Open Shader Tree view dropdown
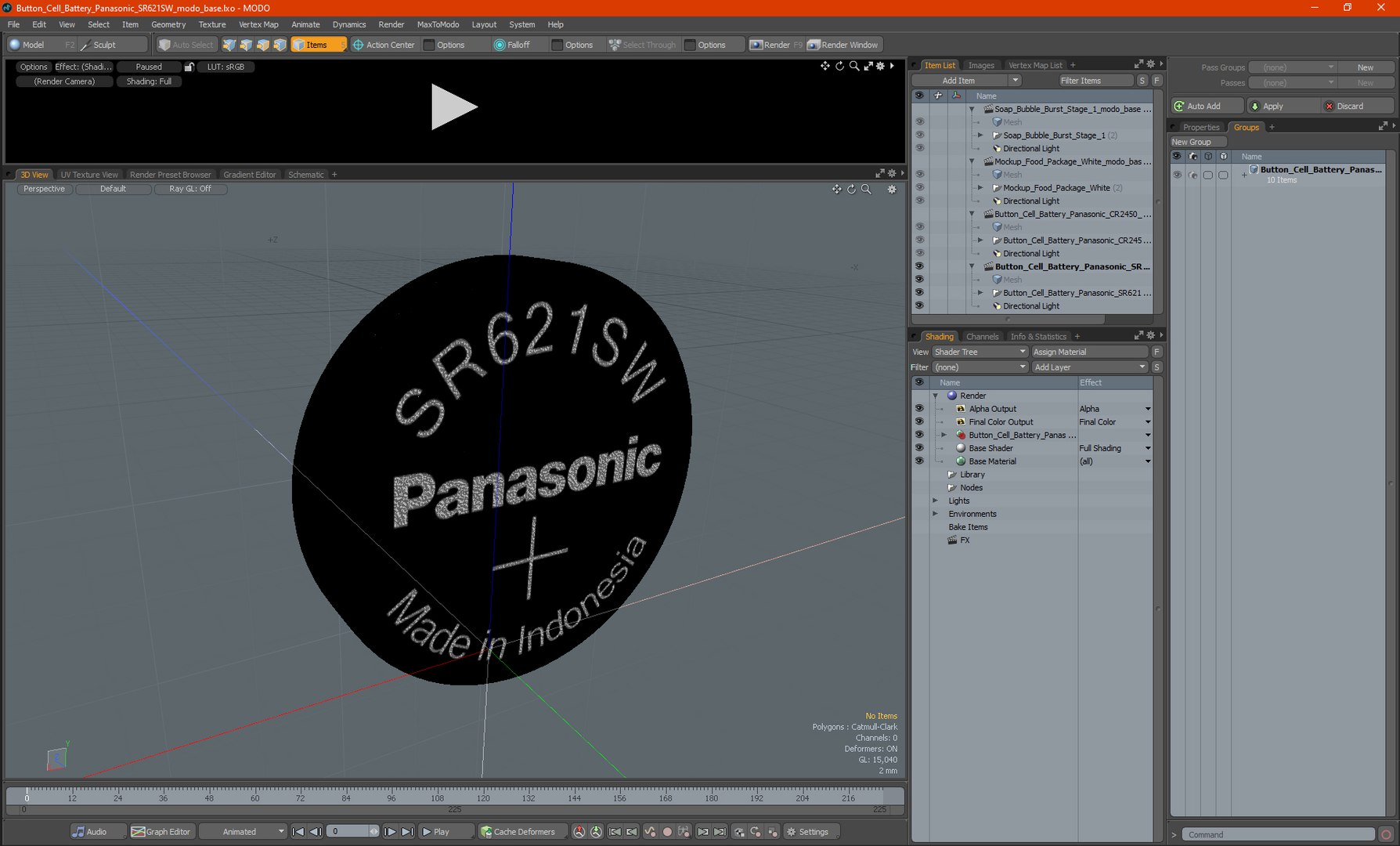 point(979,352)
